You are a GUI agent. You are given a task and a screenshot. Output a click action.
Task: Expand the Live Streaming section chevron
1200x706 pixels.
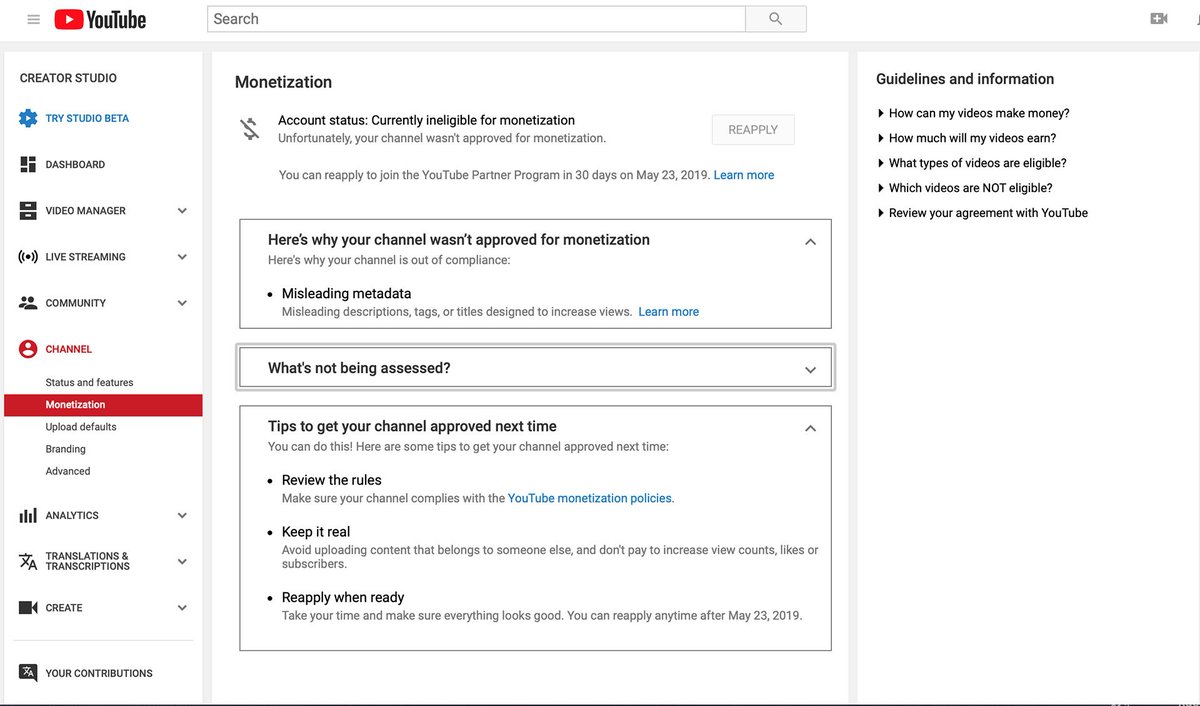[x=182, y=257]
